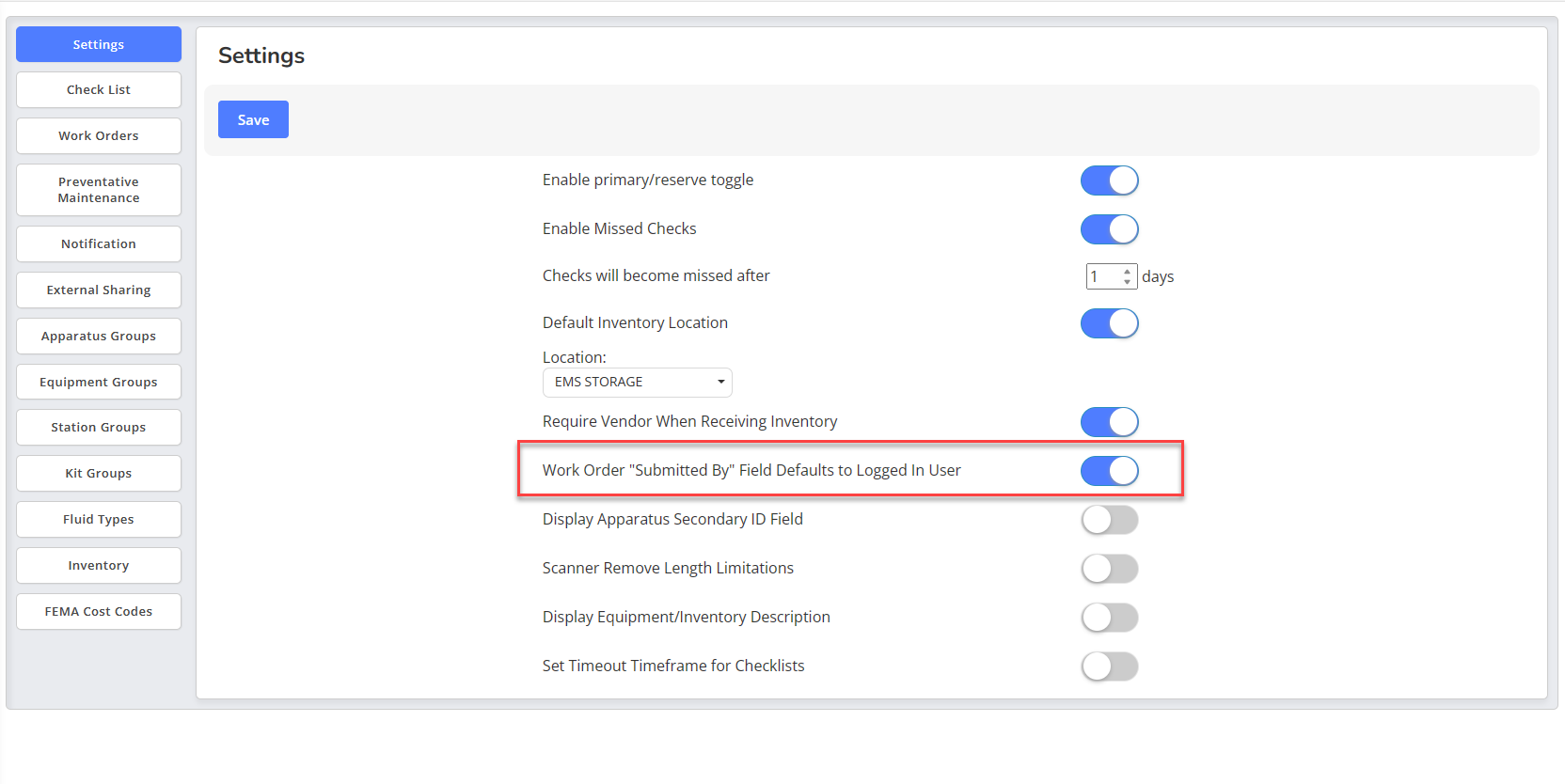Open the EMS STORAGE location dropdown
The width and height of the screenshot is (1565, 784).
click(637, 382)
